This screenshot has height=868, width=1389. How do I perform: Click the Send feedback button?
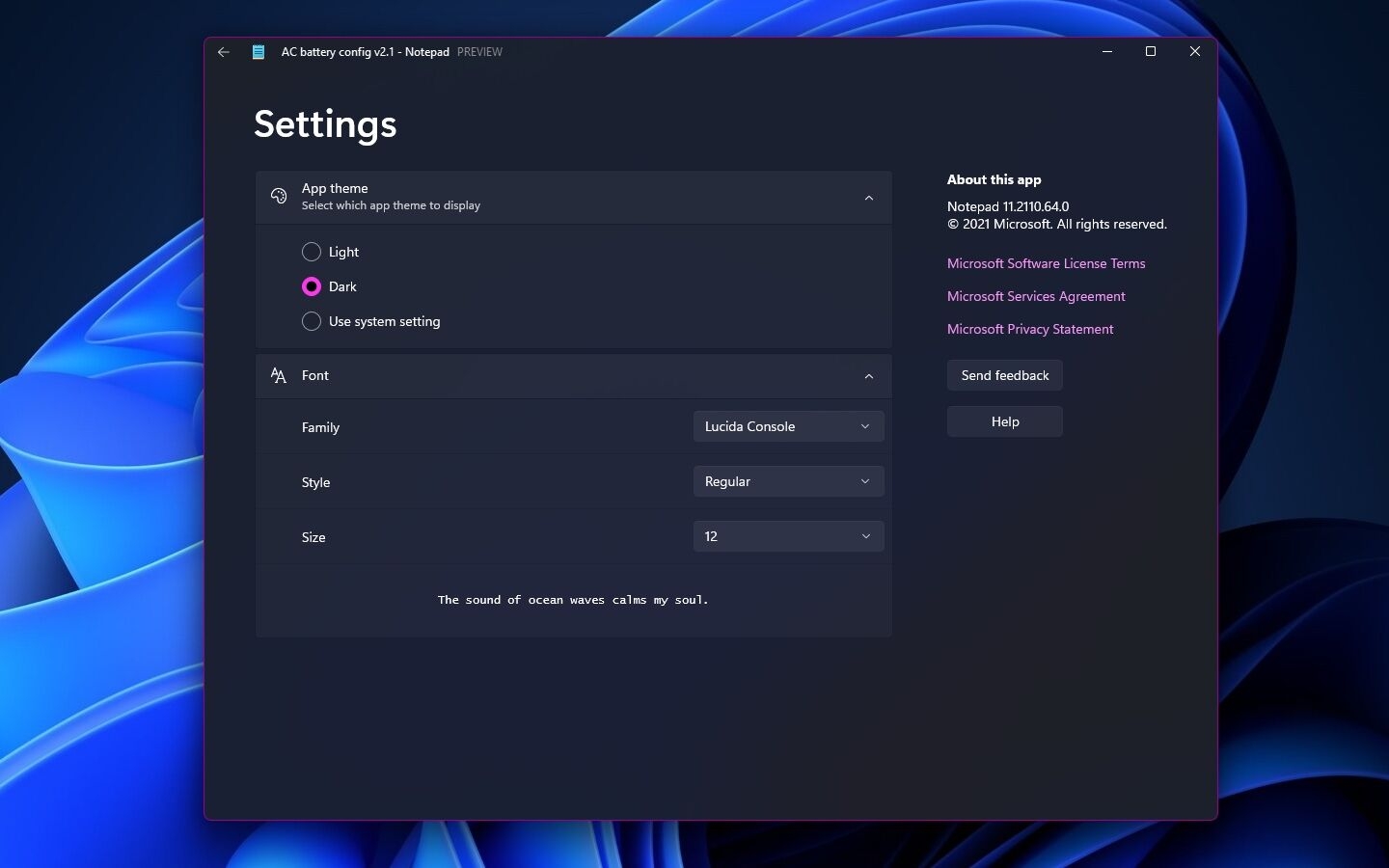(1004, 375)
